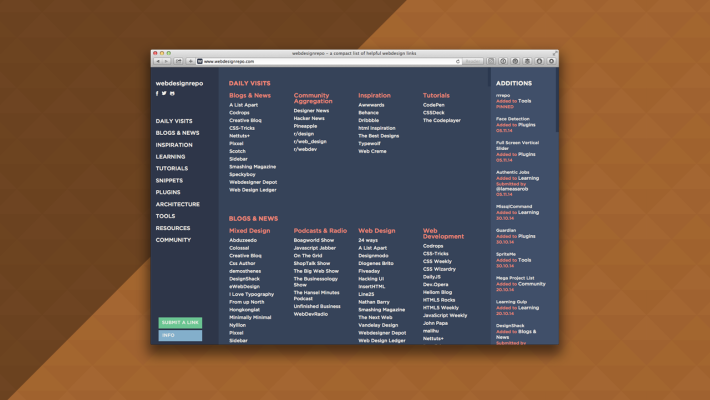Open the Hacking UI link
710x400 pixels.
(x=371, y=279)
